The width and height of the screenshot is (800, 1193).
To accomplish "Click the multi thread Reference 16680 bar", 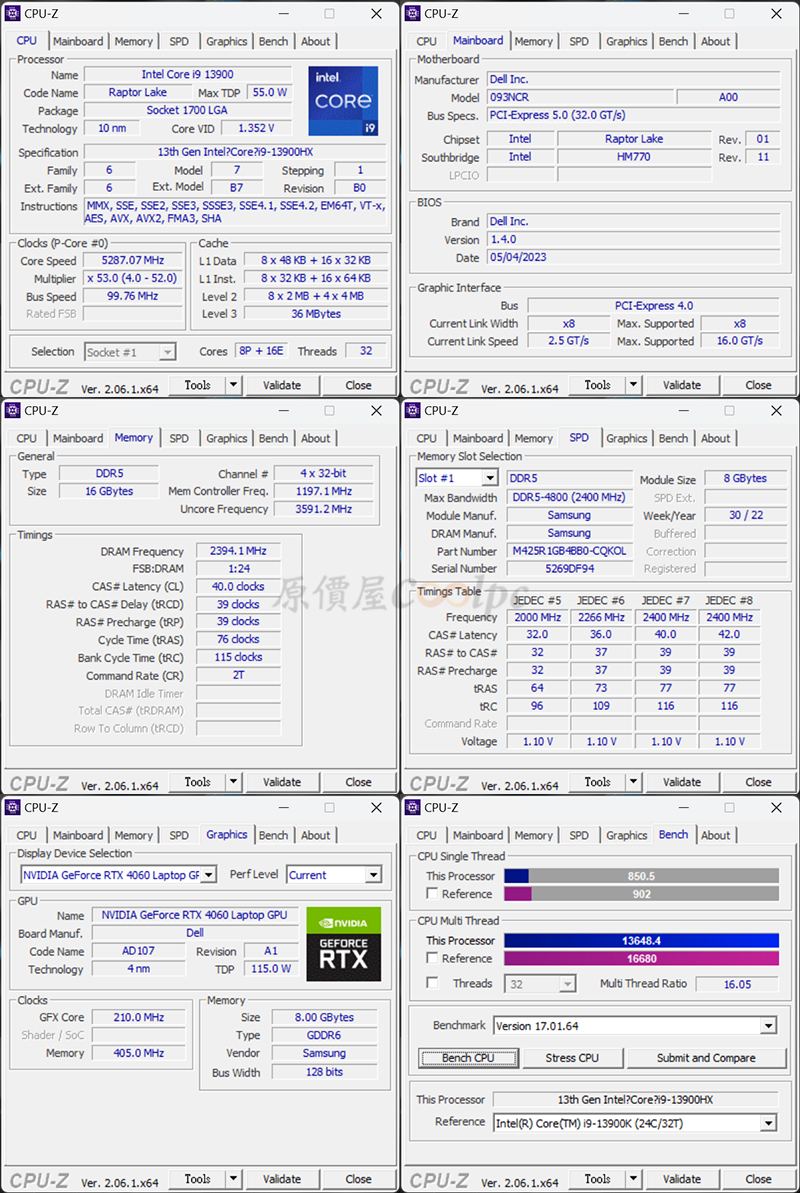I will (x=642, y=959).
